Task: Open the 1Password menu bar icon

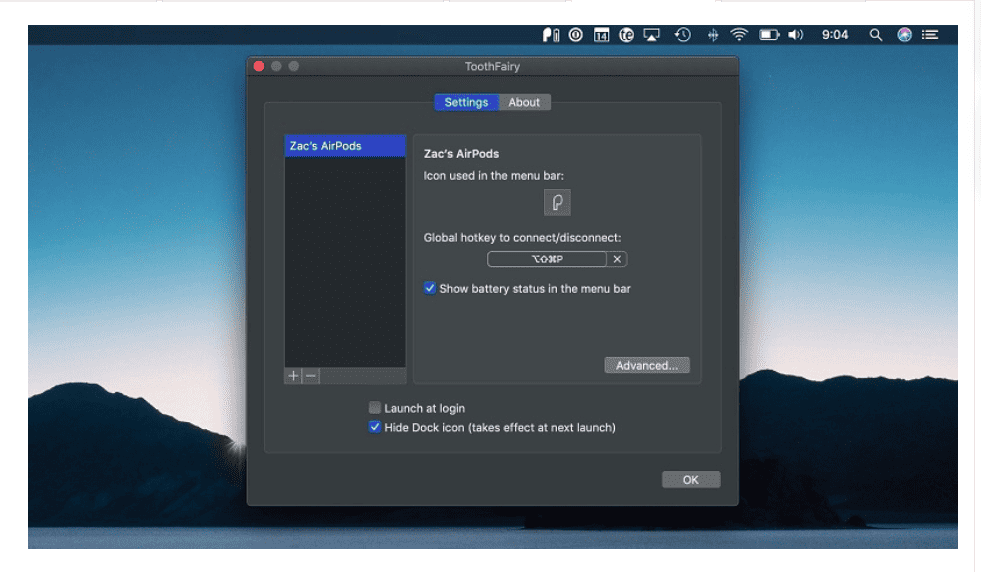Action: coord(576,35)
